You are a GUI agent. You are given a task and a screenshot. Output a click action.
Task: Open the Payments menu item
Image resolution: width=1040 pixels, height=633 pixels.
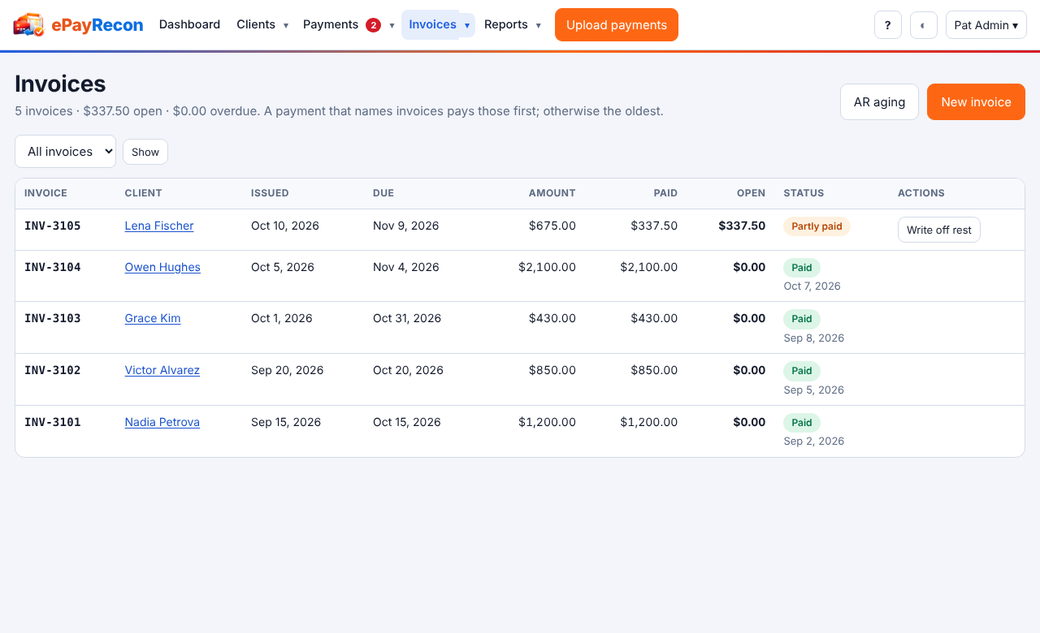(330, 25)
